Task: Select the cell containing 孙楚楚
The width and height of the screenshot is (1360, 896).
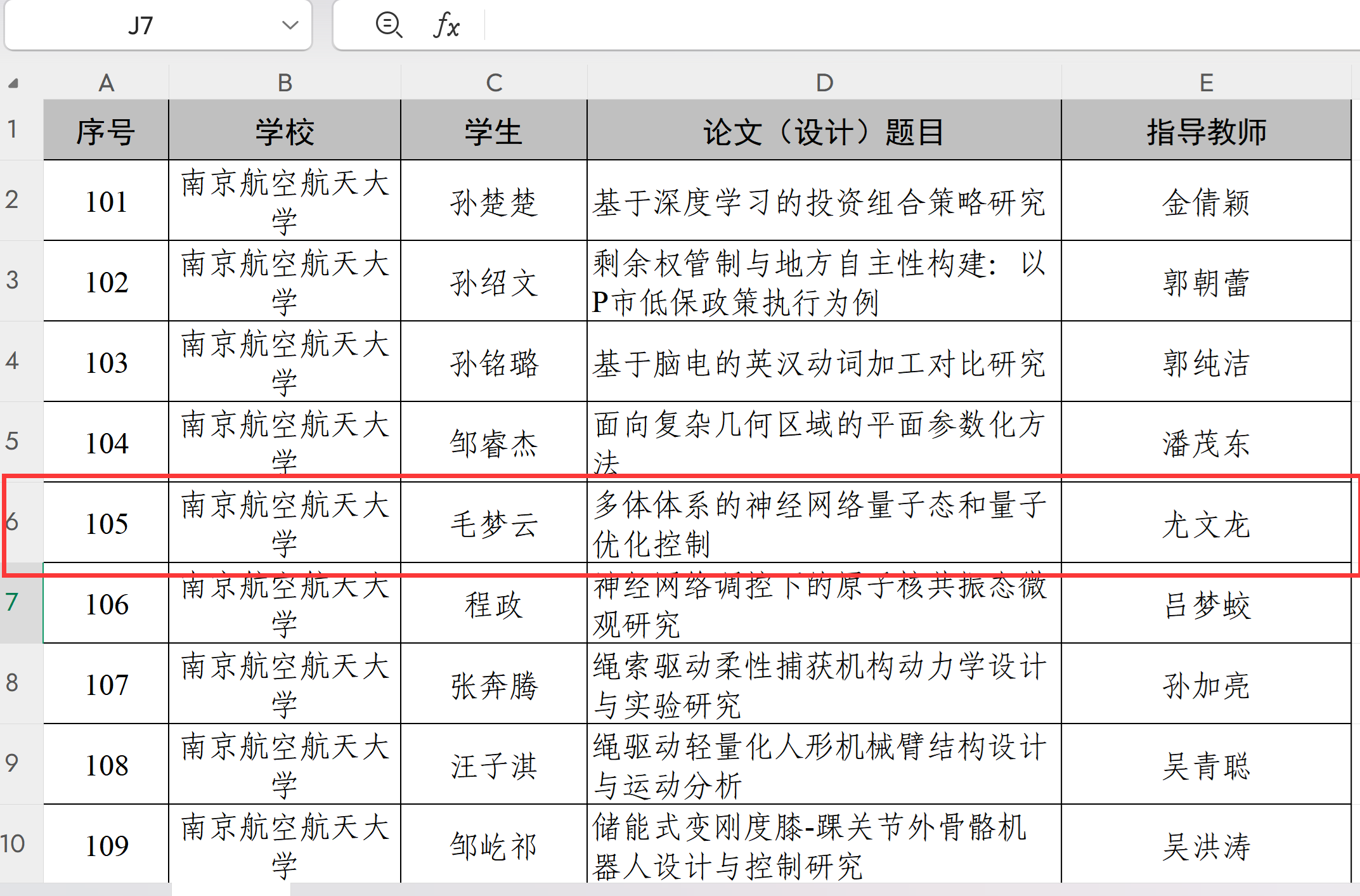Action: (x=493, y=202)
